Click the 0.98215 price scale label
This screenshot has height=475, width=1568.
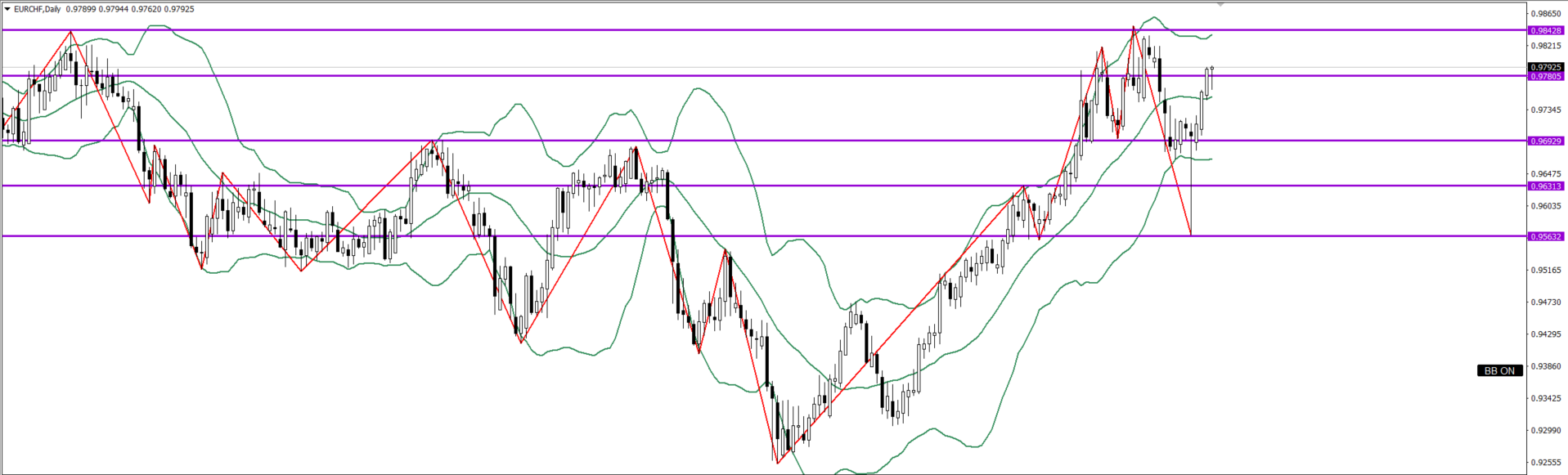pos(1545,46)
